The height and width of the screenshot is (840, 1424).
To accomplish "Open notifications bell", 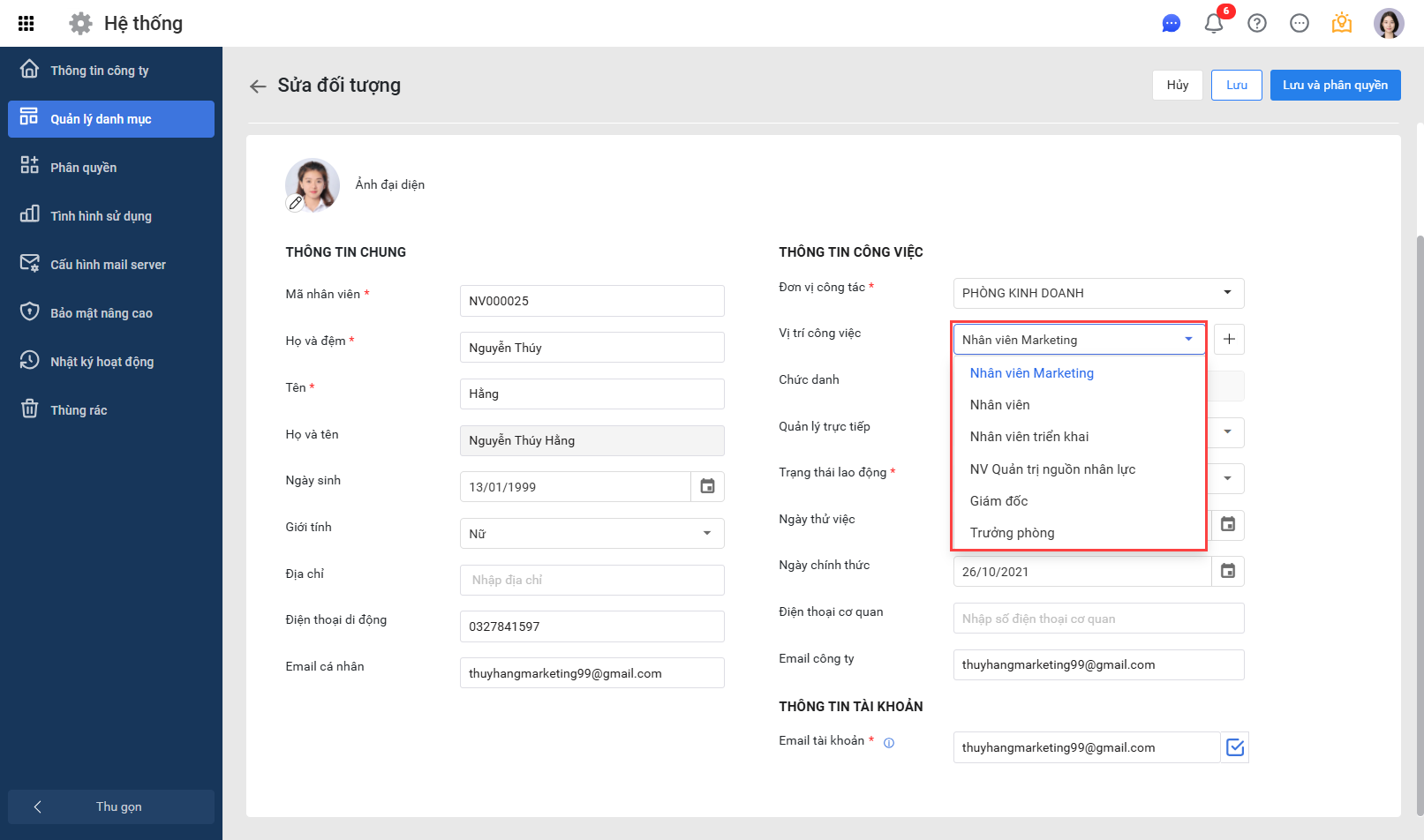I will [1214, 24].
